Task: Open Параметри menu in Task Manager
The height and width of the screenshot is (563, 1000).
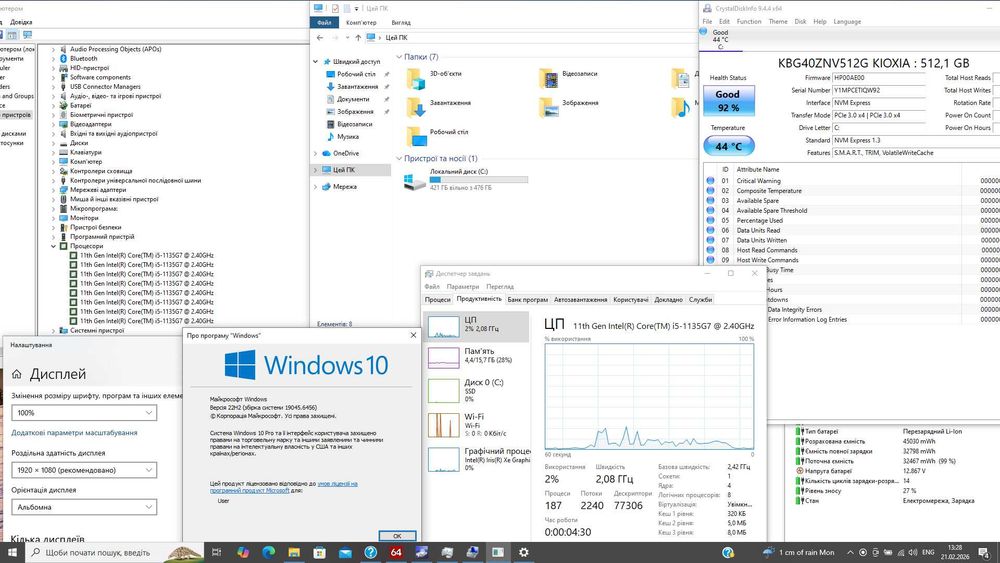Action: click(462, 287)
